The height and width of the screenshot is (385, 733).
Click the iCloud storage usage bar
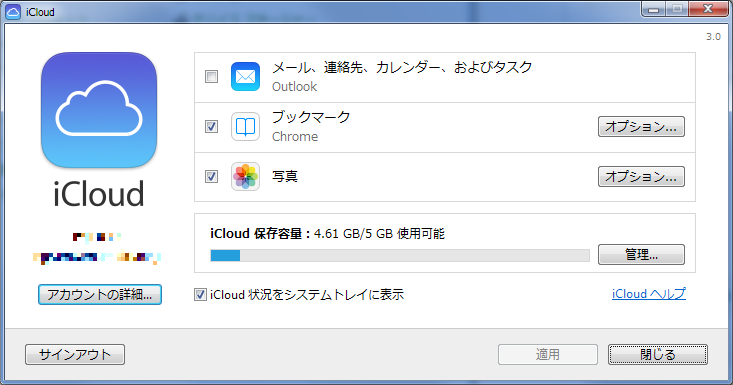(x=400, y=256)
